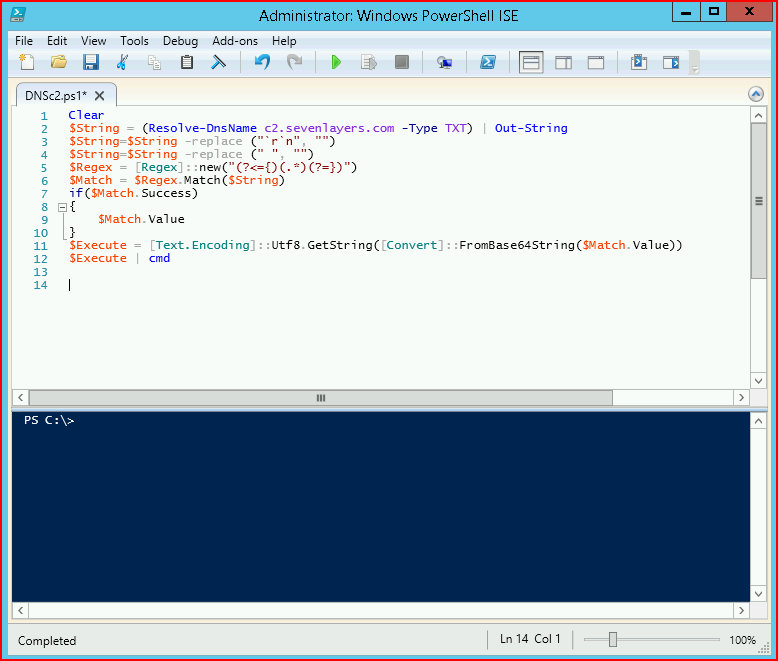Open the File menu
The image size is (778, 661).
coord(24,41)
